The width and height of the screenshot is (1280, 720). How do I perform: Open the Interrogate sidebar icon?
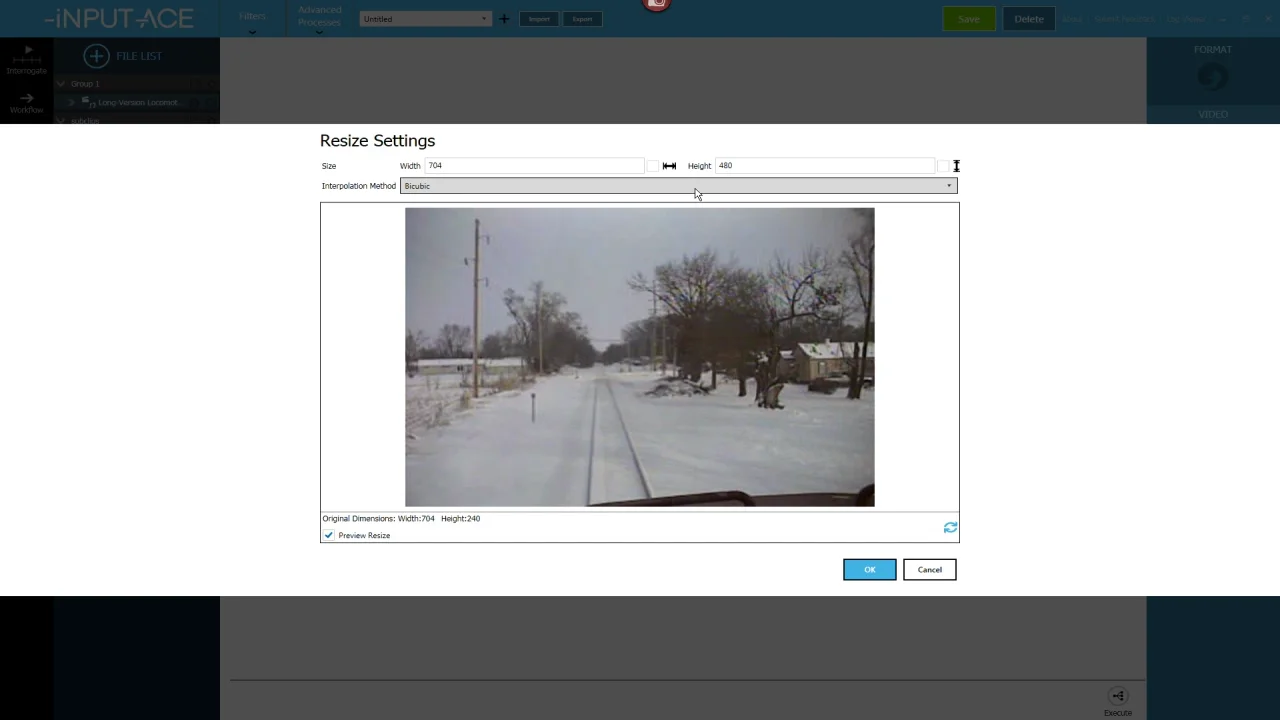pyautogui.click(x=27, y=60)
